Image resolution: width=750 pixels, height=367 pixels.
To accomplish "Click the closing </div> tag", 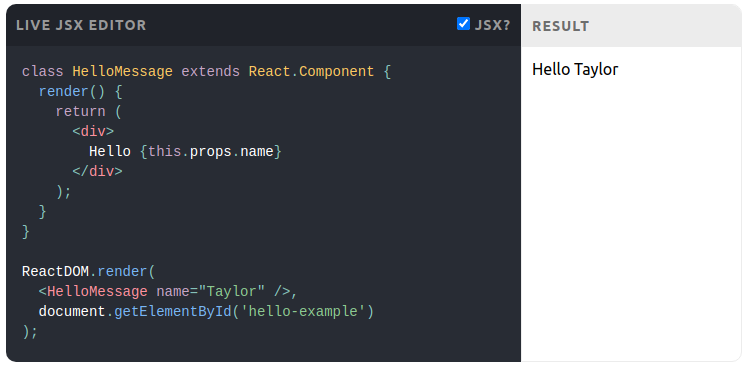I will tap(98, 172).
